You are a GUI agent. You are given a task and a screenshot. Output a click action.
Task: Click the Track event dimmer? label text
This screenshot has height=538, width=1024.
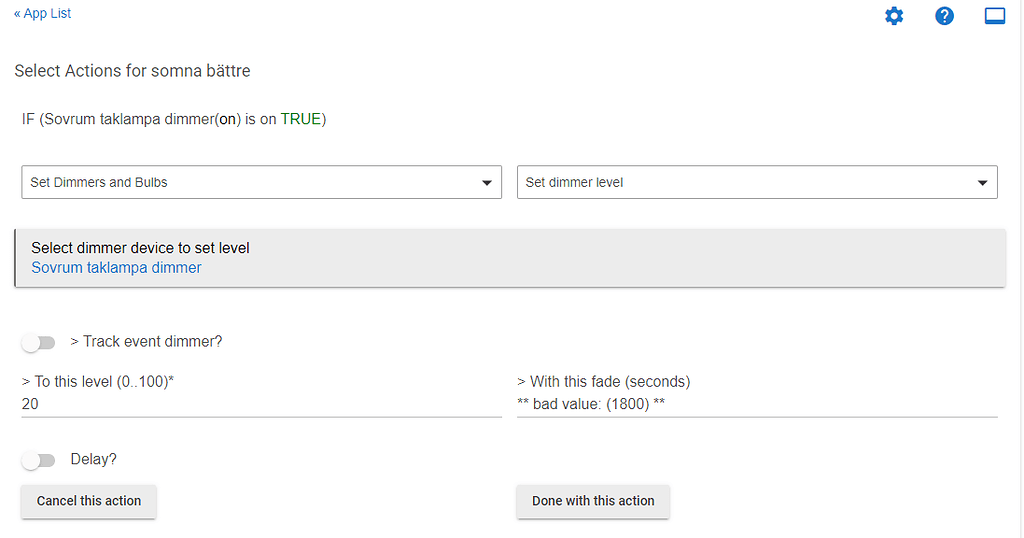146,342
